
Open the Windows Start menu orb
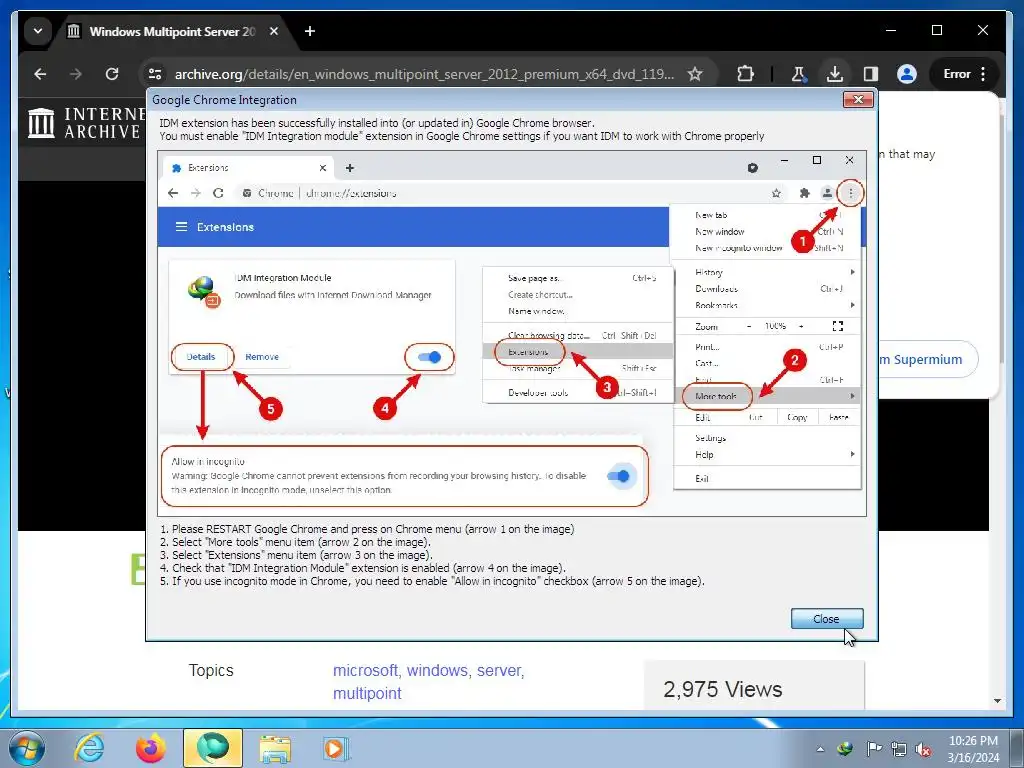pyautogui.click(x=27, y=748)
